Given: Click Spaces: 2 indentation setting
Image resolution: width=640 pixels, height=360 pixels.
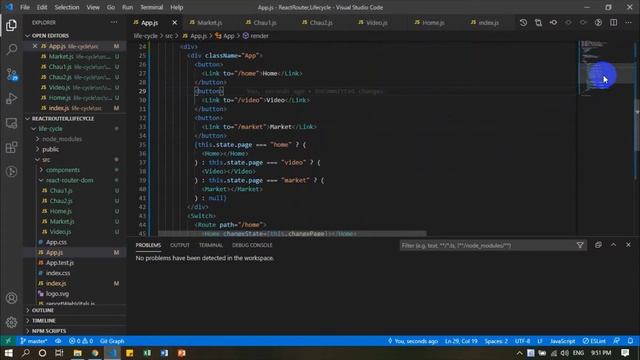Looking at the screenshot, I should tap(496, 341).
